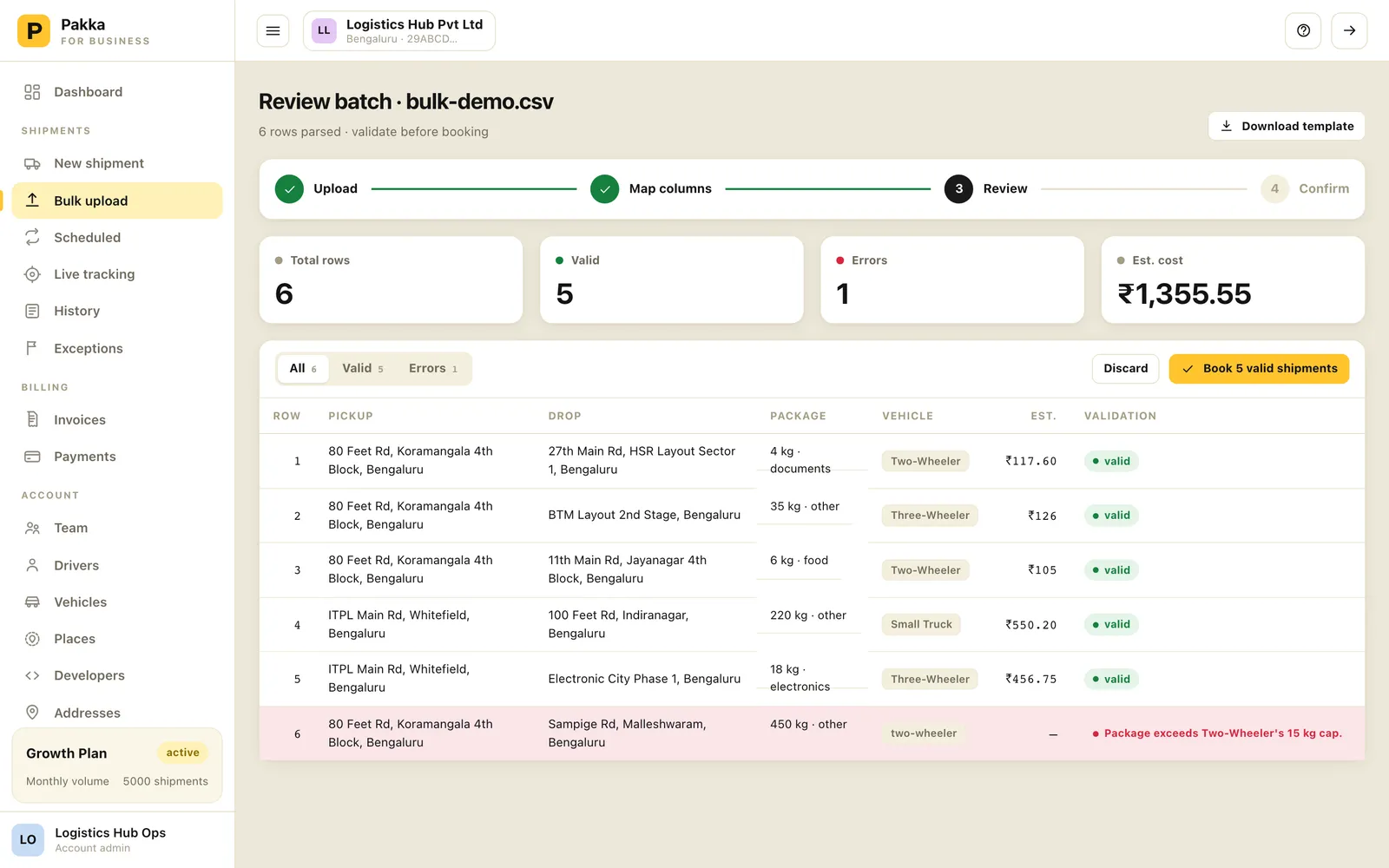
Task: Click the Payments card icon
Action: pos(32,457)
